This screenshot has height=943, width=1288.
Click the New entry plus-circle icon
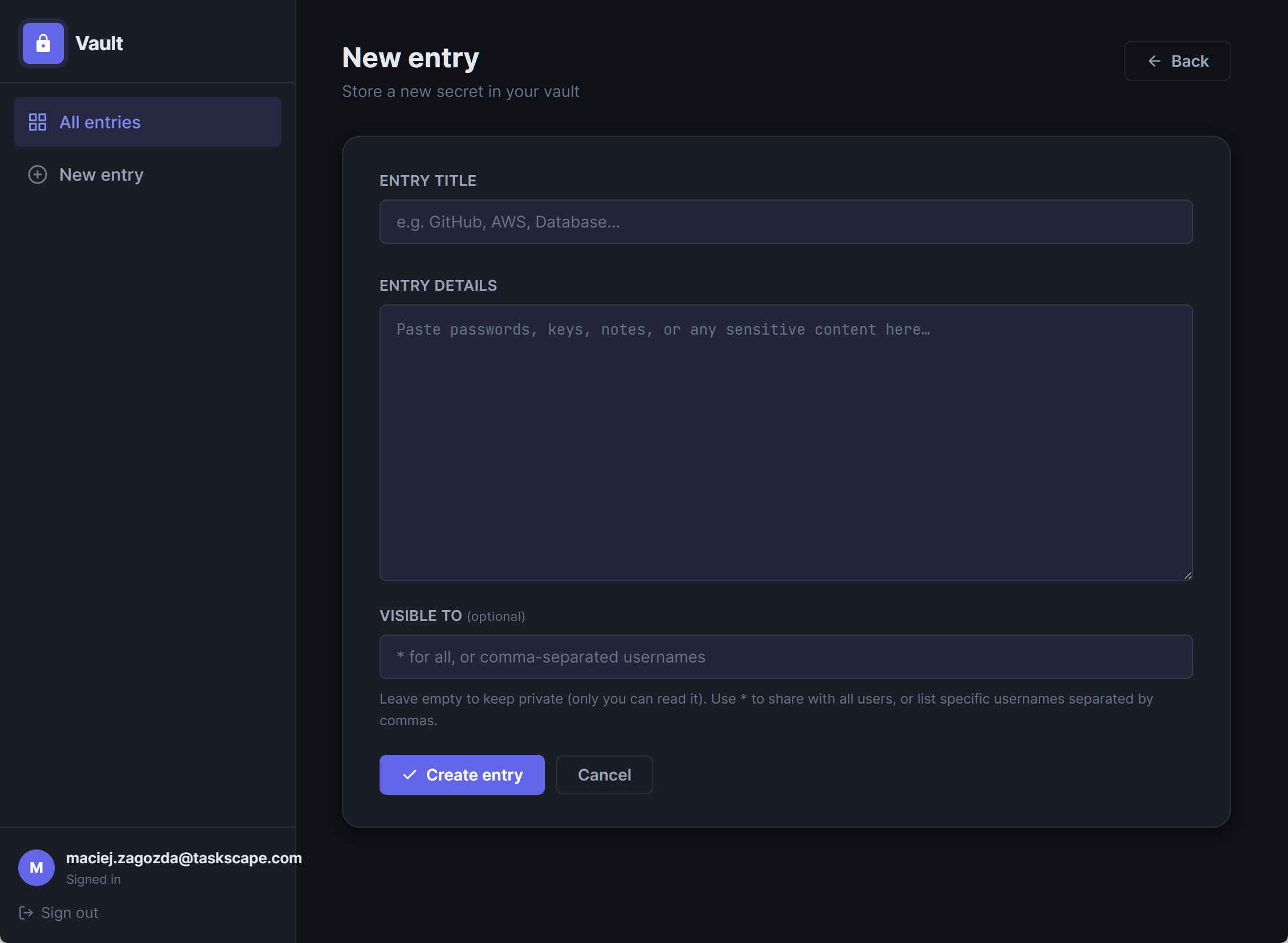[38, 174]
